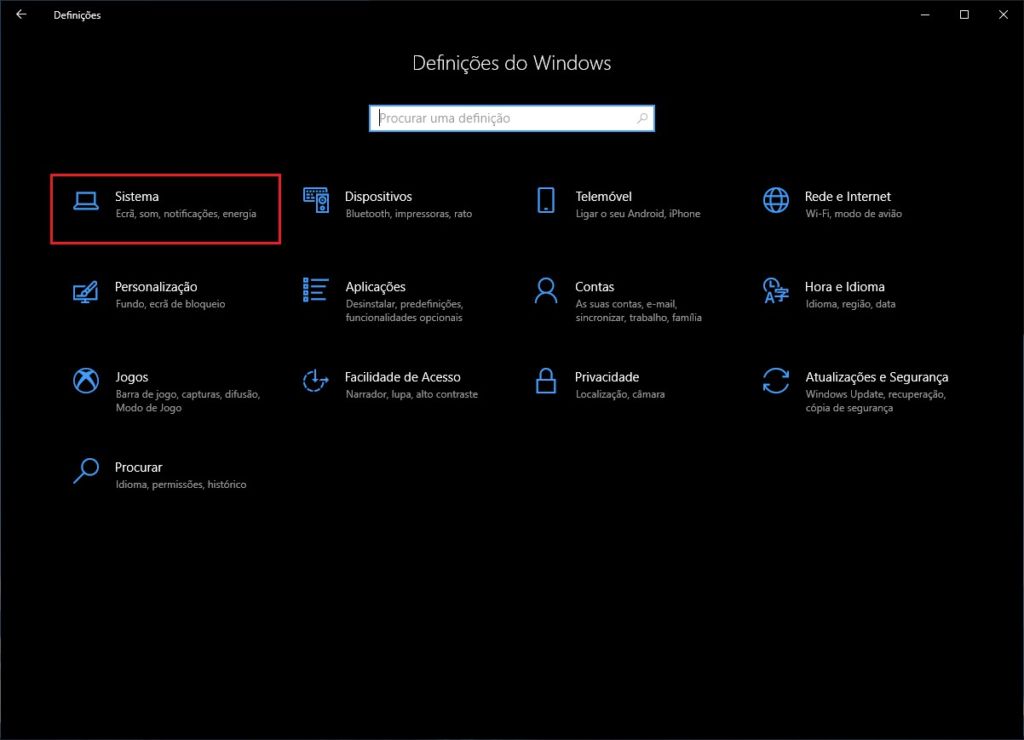The image size is (1024, 740).
Task: Click the 'Definições do Windows' heading
Action: click(x=512, y=63)
